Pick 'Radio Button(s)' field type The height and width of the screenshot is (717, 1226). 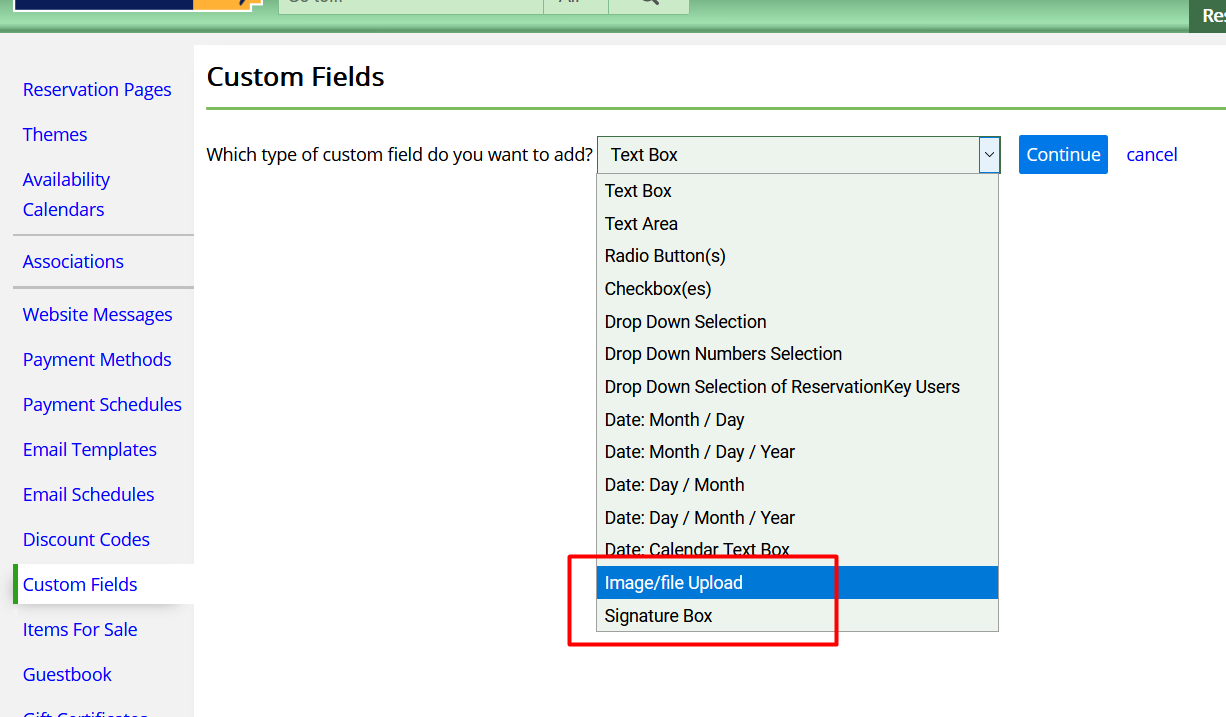[665, 256]
